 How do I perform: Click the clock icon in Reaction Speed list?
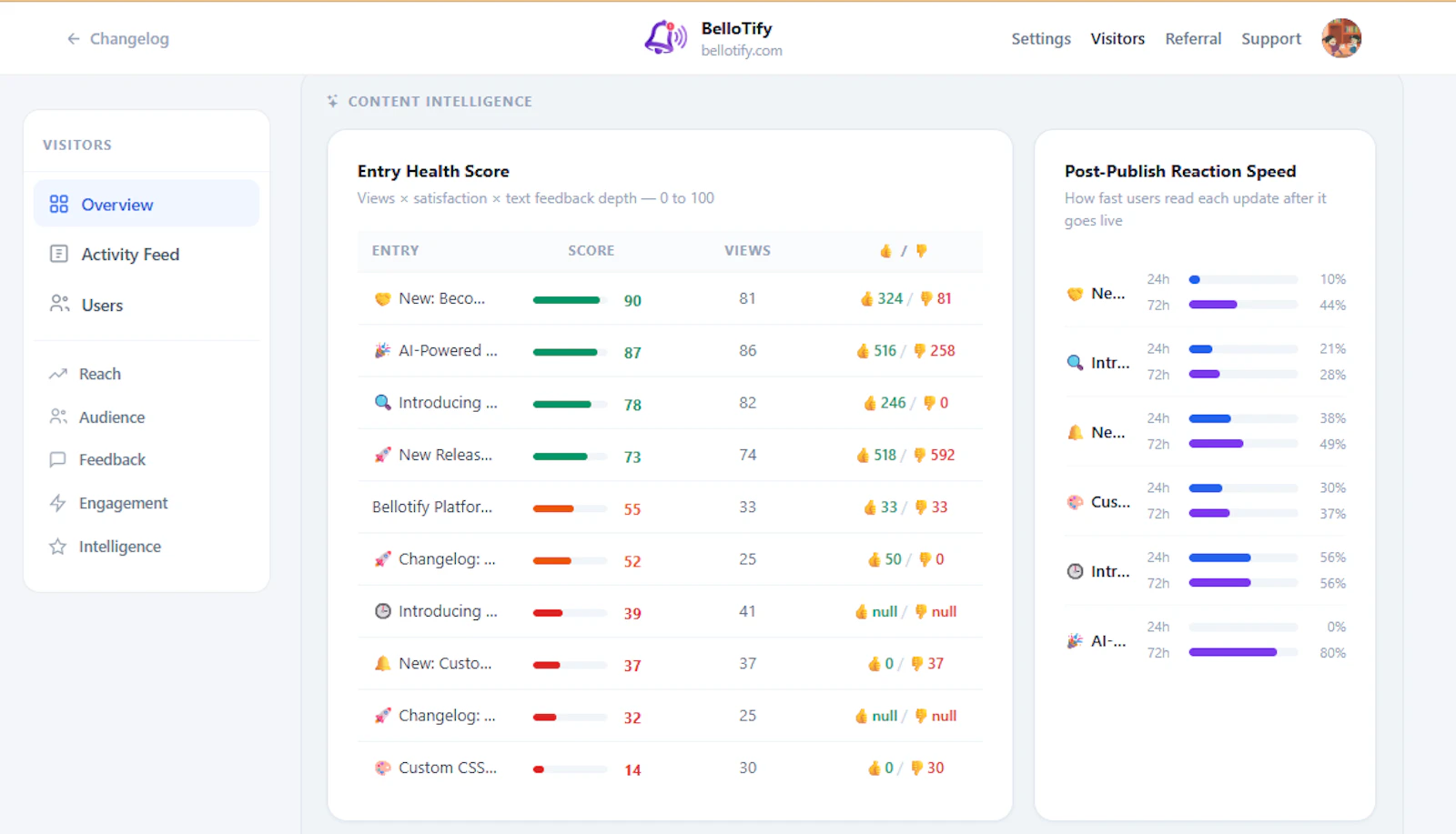pos(1075,571)
